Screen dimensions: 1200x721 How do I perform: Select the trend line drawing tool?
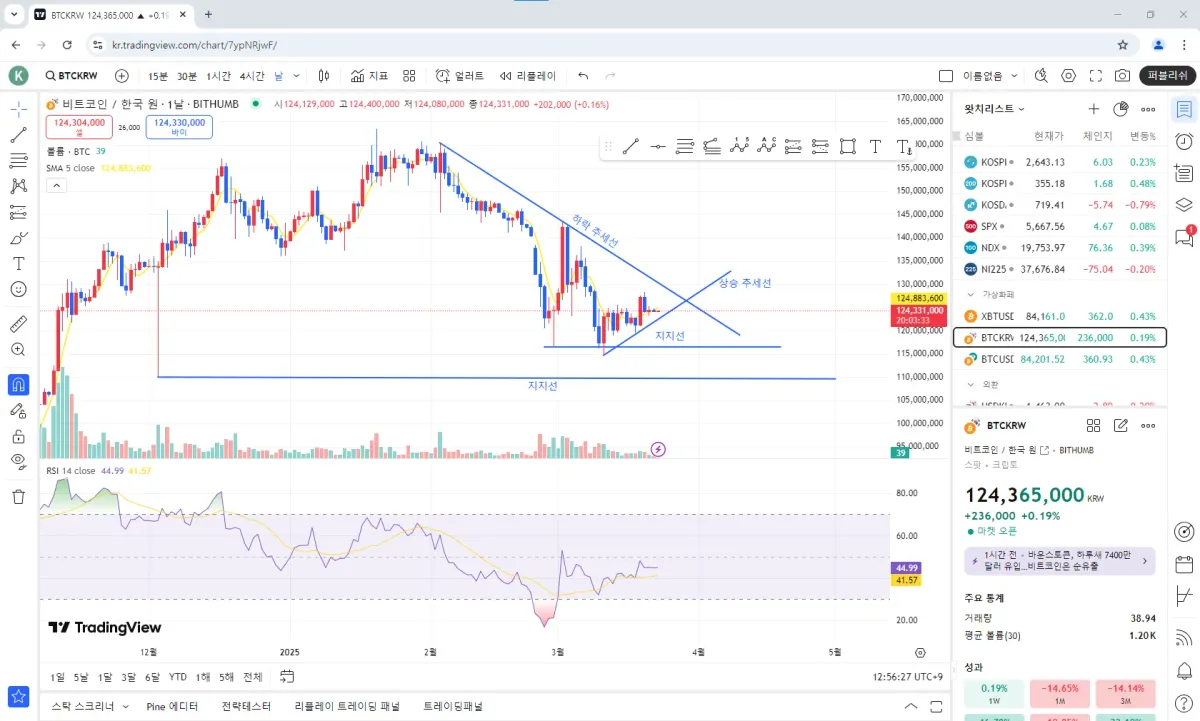[18, 134]
